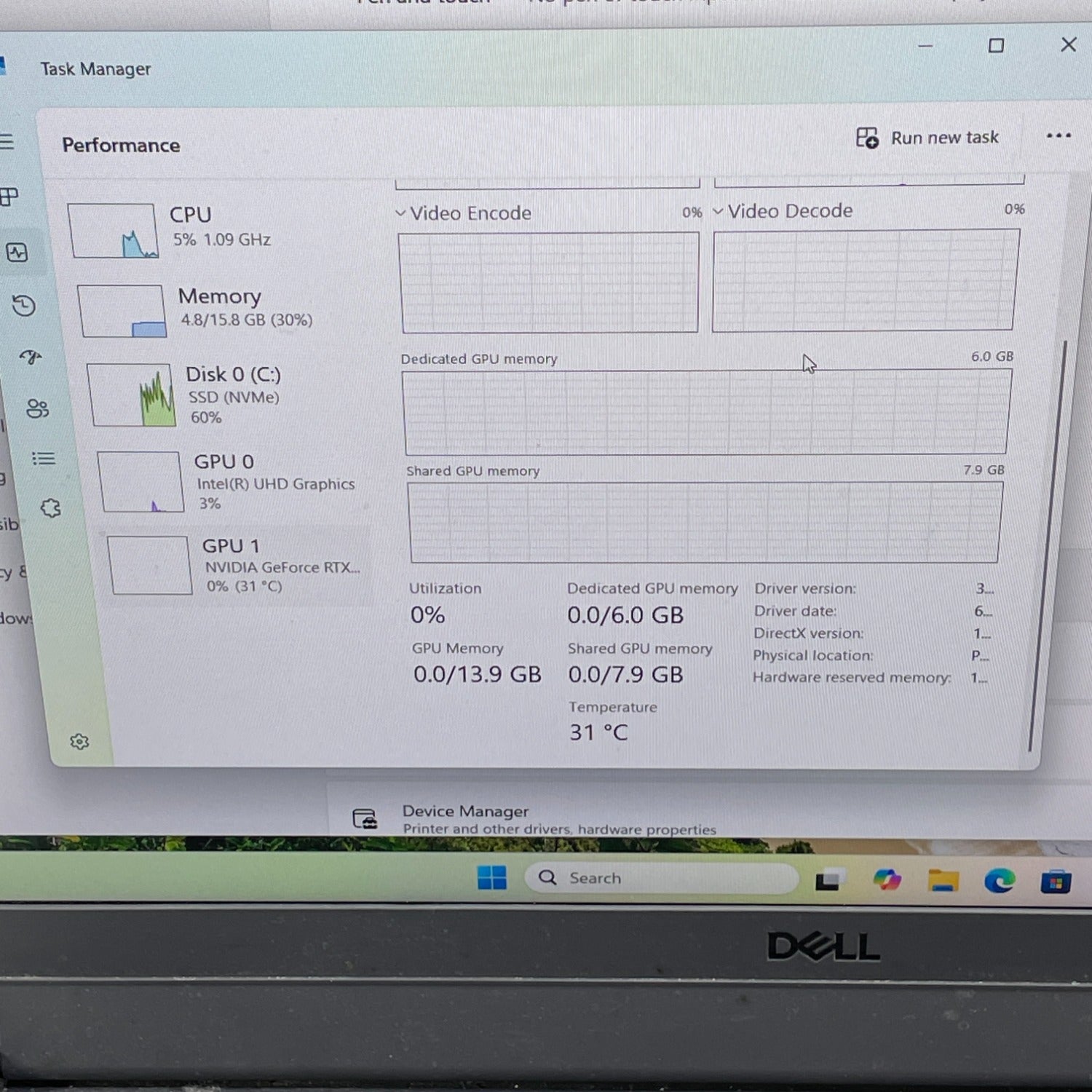Open the Processes page icon
The width and height of the screenshot is (1092, 1092).
tap(9, 197)
